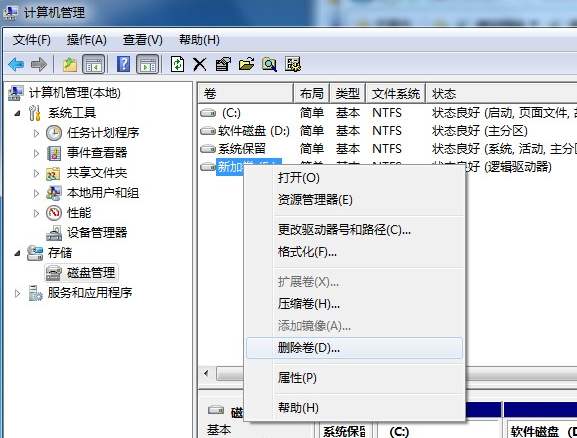Select the 软件磁盘 (D:) volume row
577x438 pixels.
coord(388,131)
